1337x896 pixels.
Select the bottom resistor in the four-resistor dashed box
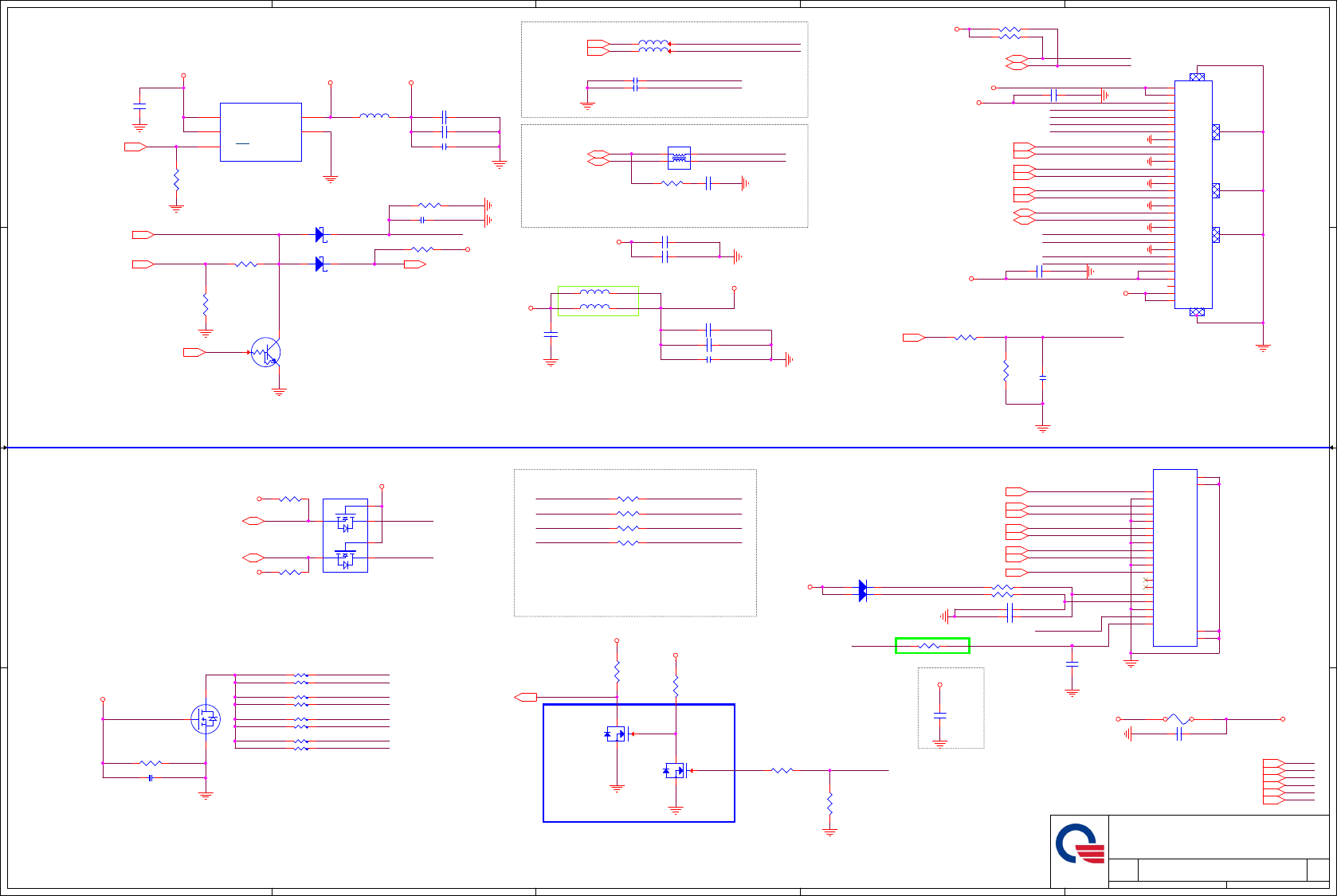628,543
